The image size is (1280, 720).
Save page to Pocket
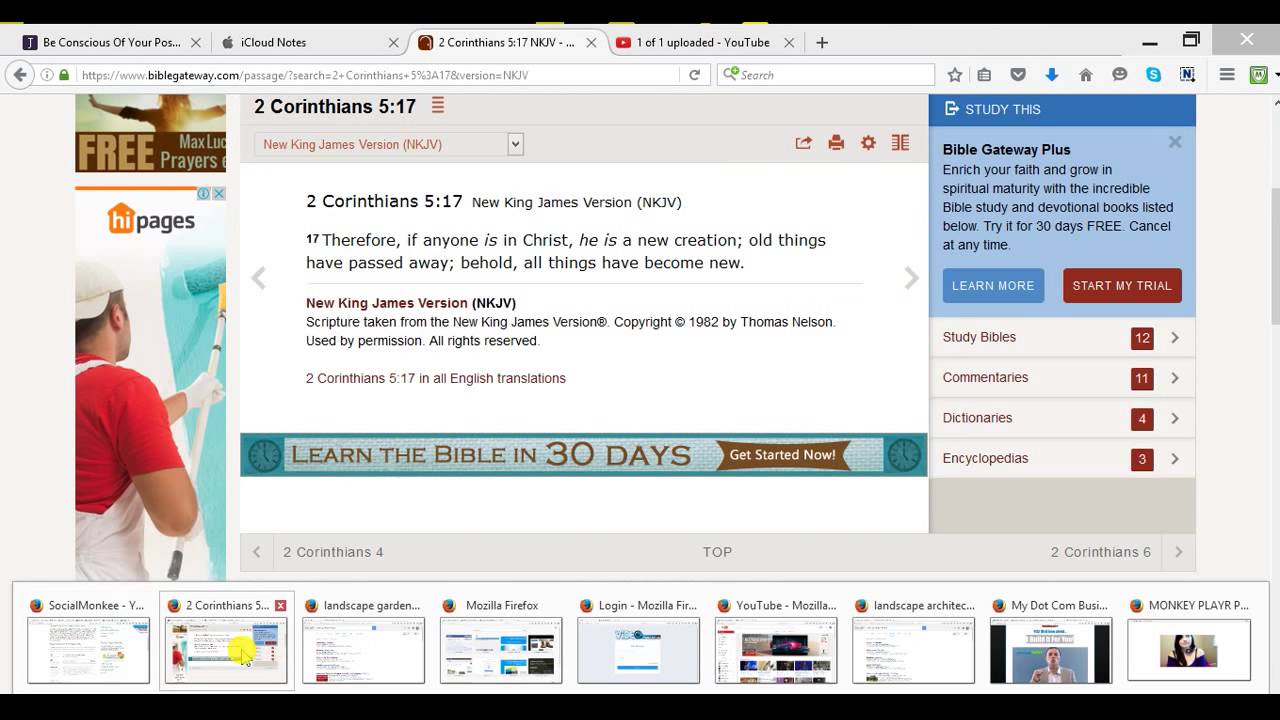1018,75
